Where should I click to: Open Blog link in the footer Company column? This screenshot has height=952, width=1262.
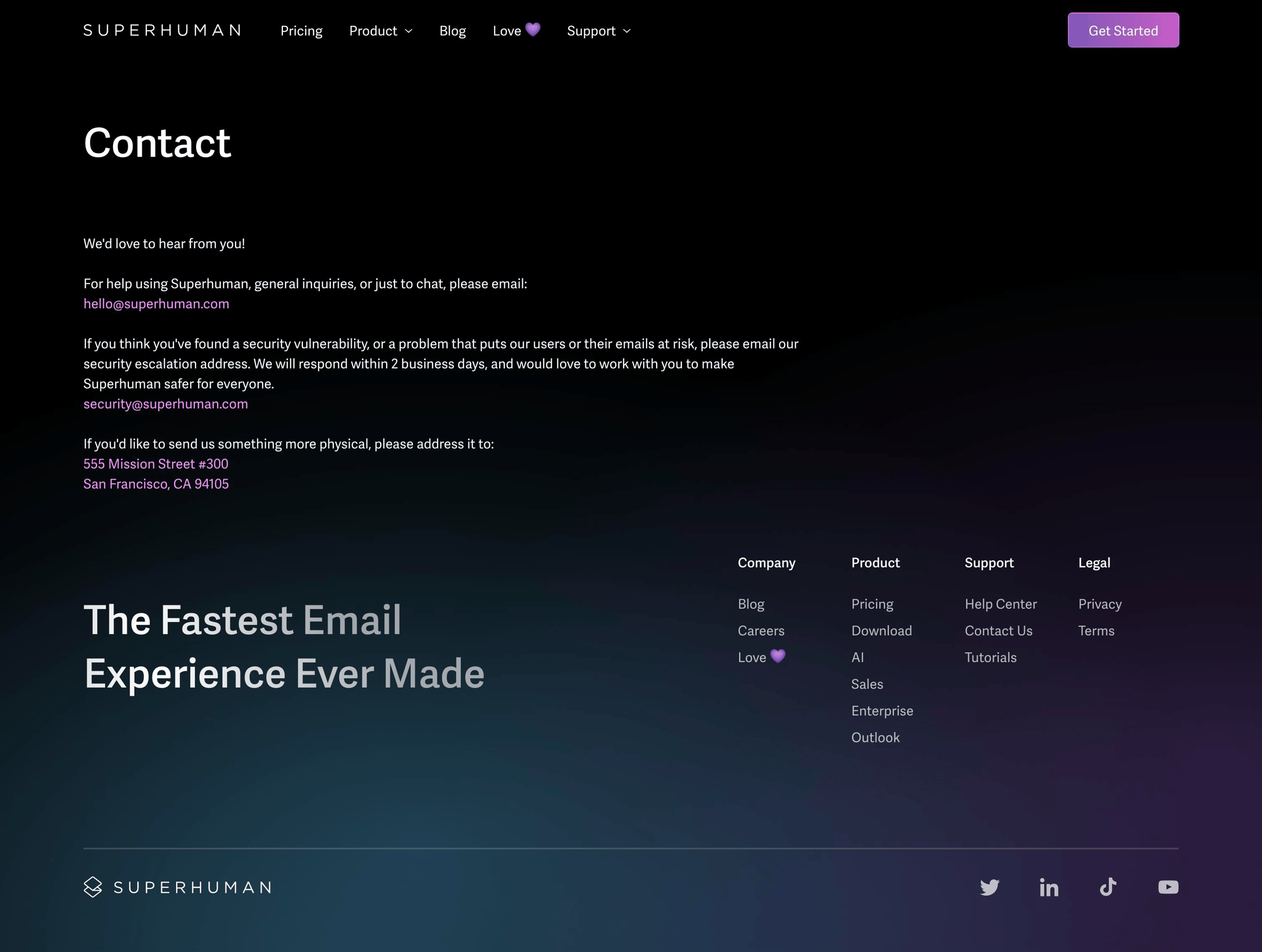tap(751, 604)
